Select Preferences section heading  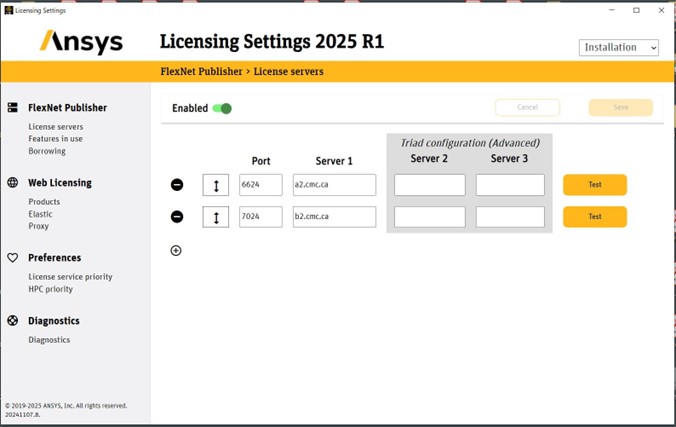coord(54,257)
